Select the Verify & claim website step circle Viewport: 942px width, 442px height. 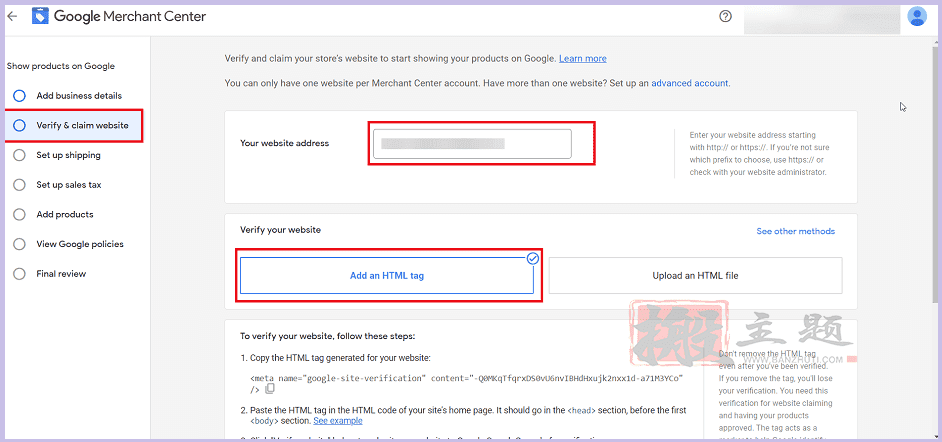pos(19,126)
